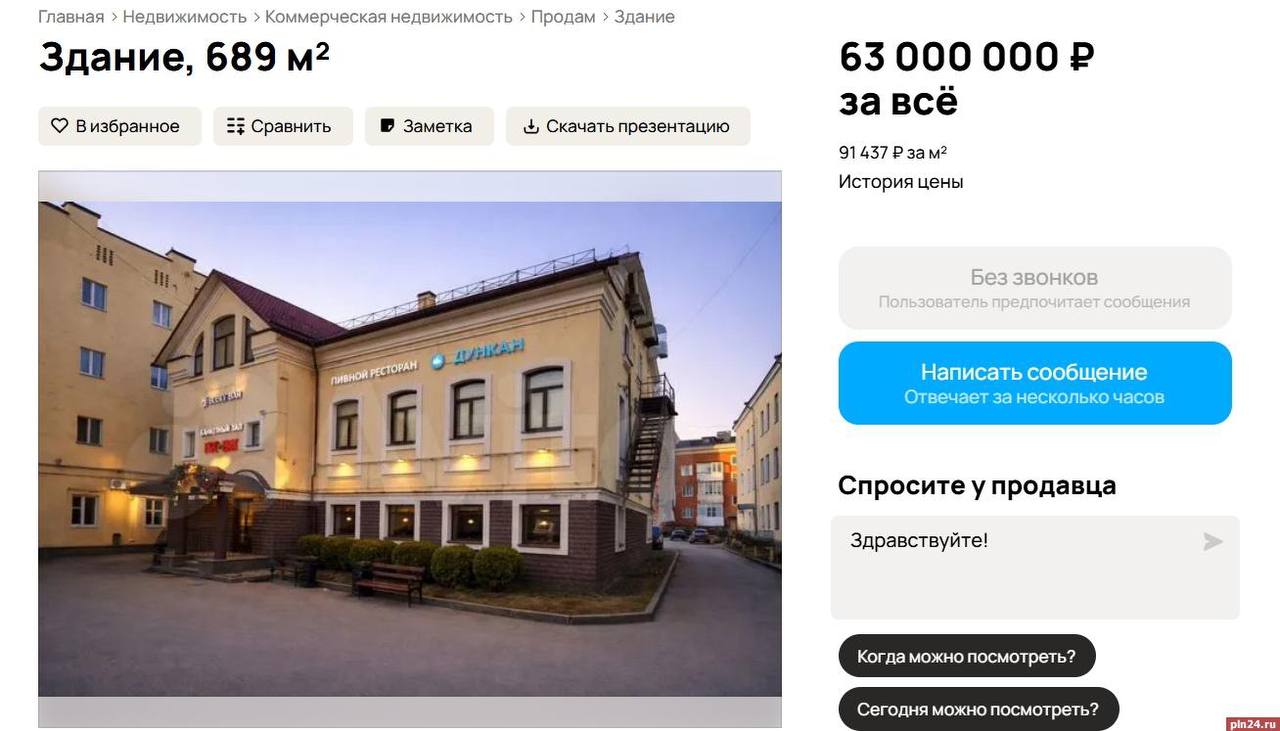The width and height of the screenshot is (1280, 731).
Task: Click the compare list icon beside Сравнить
Action: tap(235, 126)
